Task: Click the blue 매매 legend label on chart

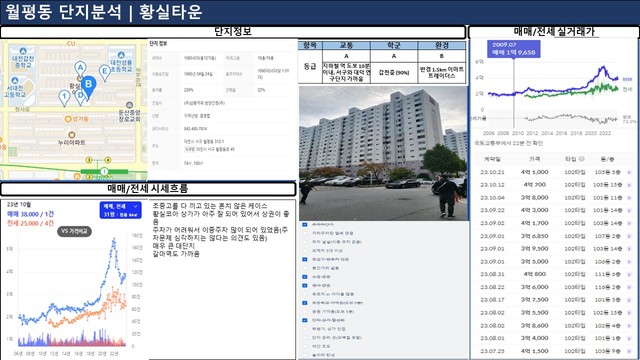Action: point(627,79)
